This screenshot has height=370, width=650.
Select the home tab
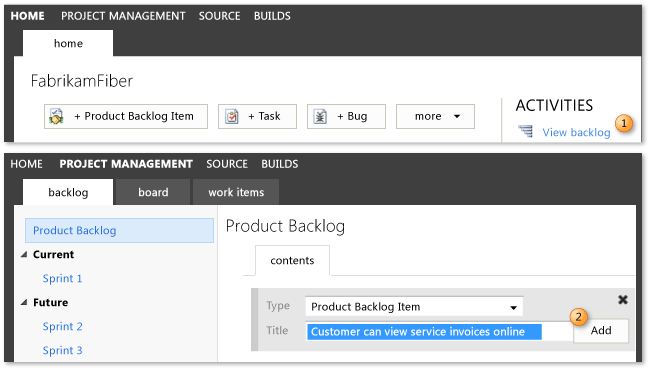click(x=68, y=43)
